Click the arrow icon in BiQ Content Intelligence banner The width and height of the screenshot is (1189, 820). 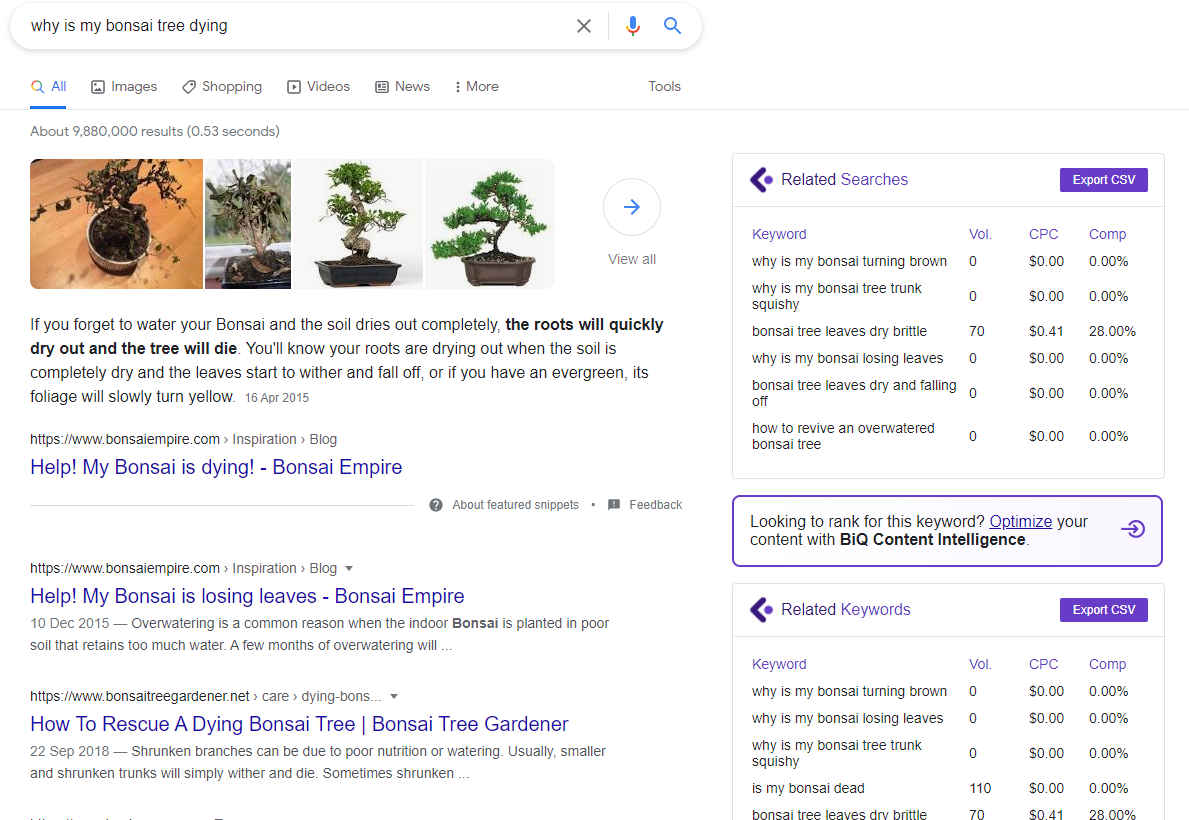click(x=1133, y=529)
